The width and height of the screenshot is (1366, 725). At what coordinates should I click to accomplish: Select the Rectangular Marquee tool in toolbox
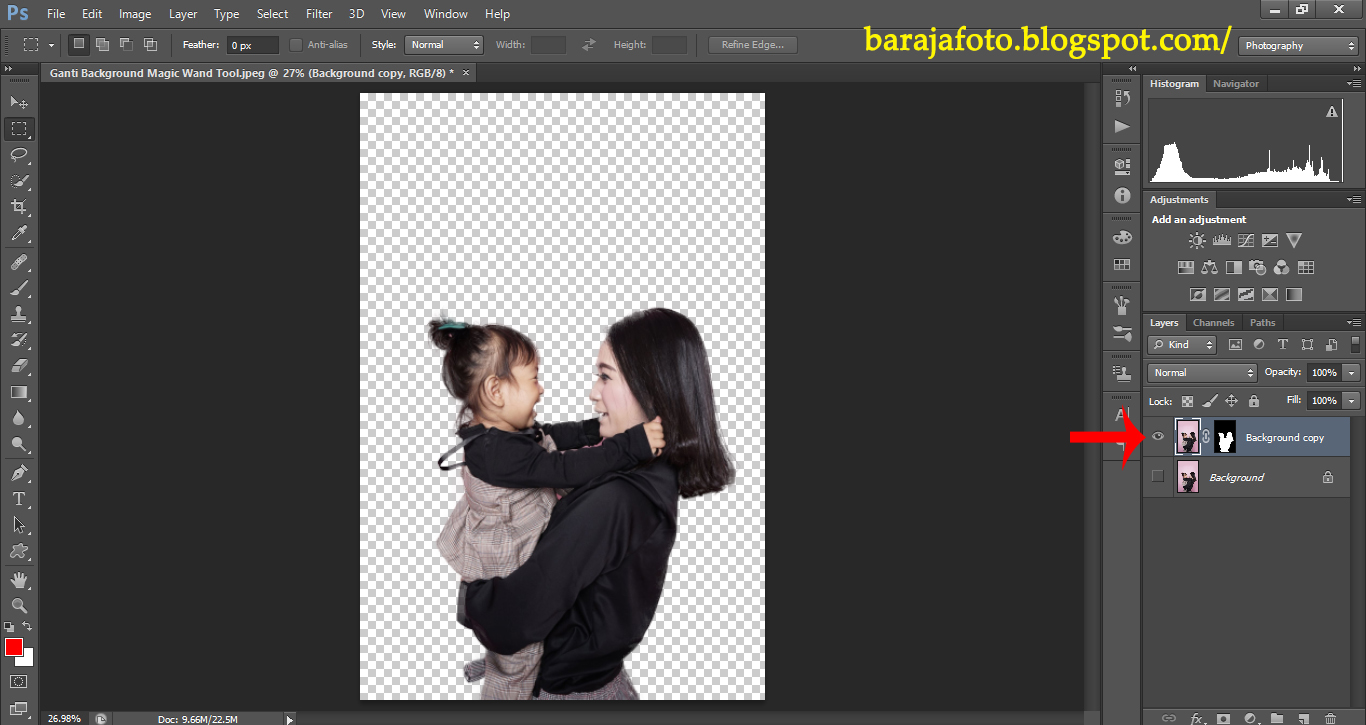coord(19,129)
